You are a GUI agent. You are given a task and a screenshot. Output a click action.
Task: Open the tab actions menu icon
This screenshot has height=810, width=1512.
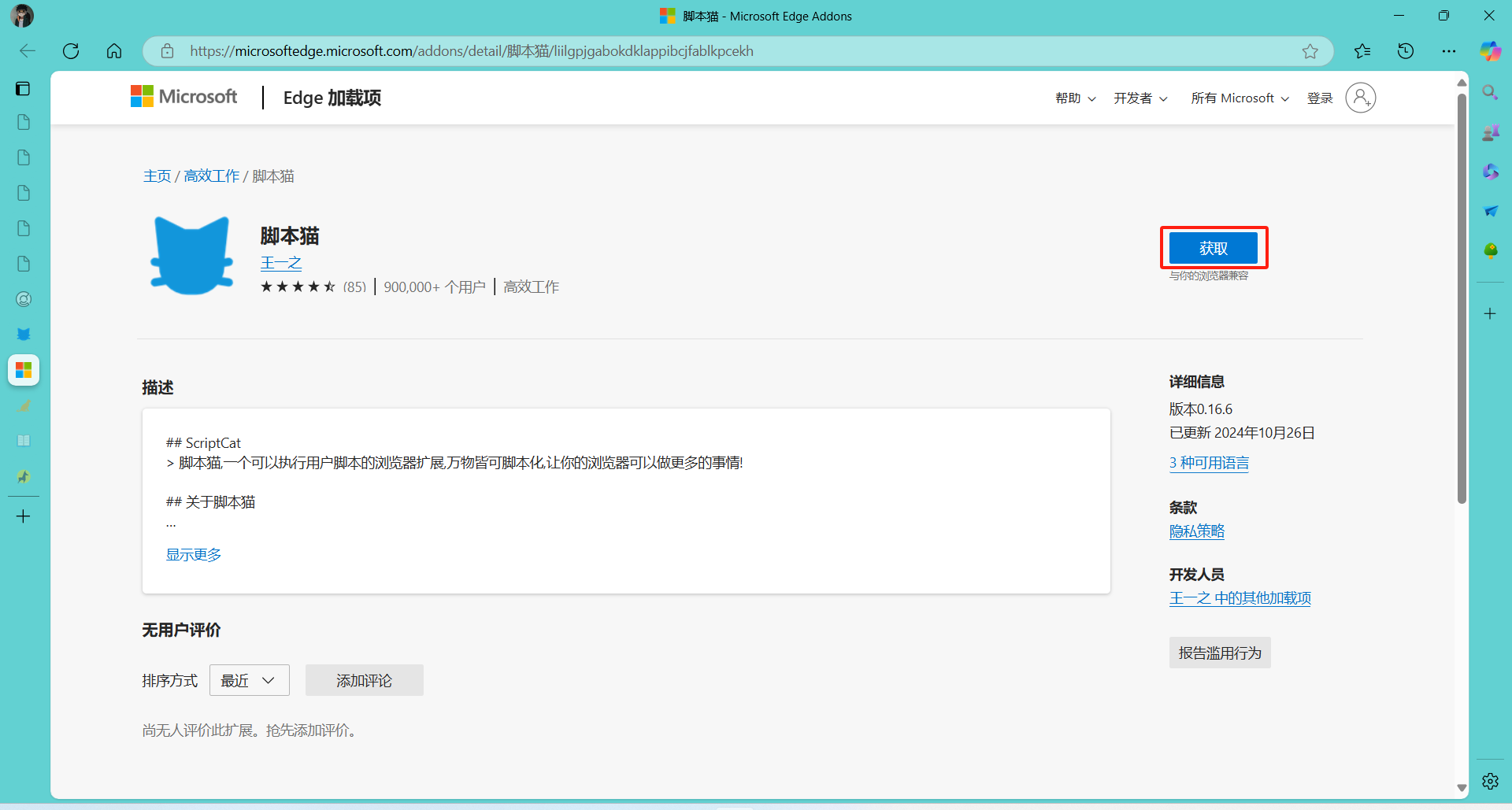click(x=23, y=88)
